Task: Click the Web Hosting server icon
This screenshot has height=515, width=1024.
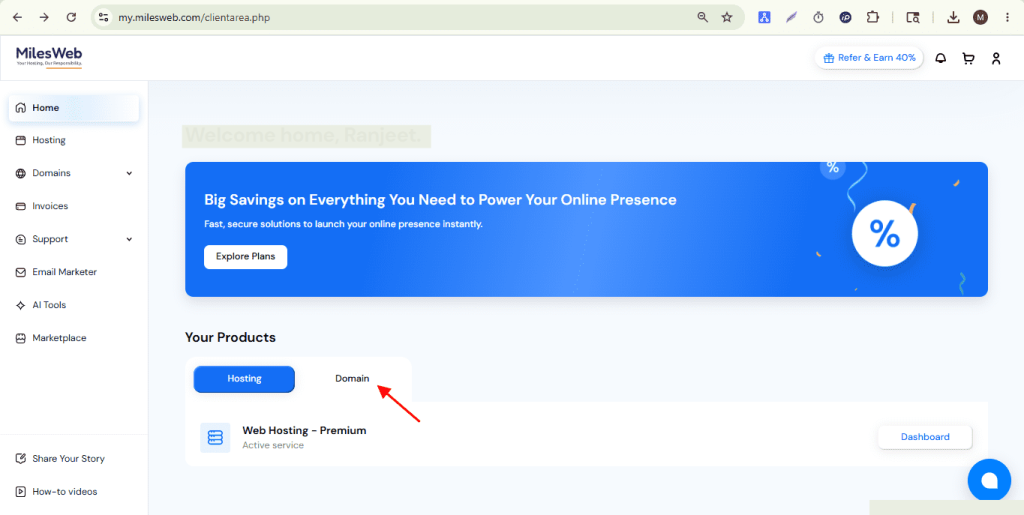Action: pyautogui.click(x=215, y=437)
